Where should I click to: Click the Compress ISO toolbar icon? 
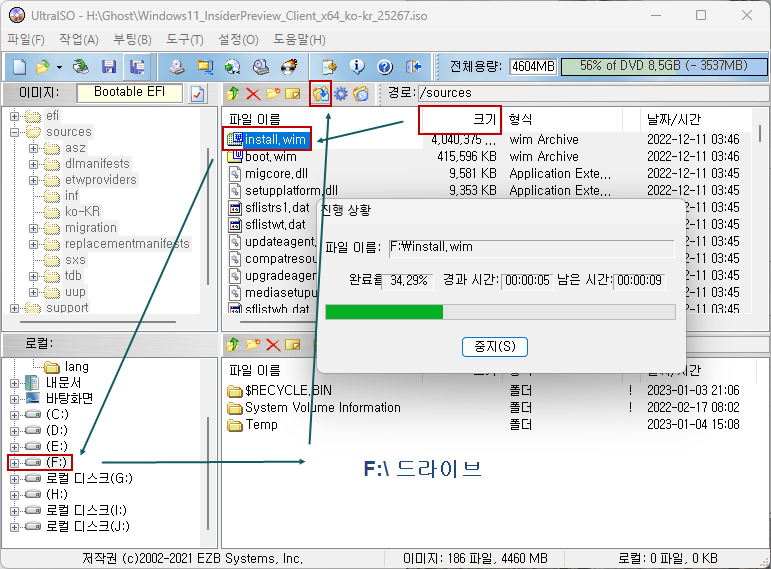click(x=205, y=66)
